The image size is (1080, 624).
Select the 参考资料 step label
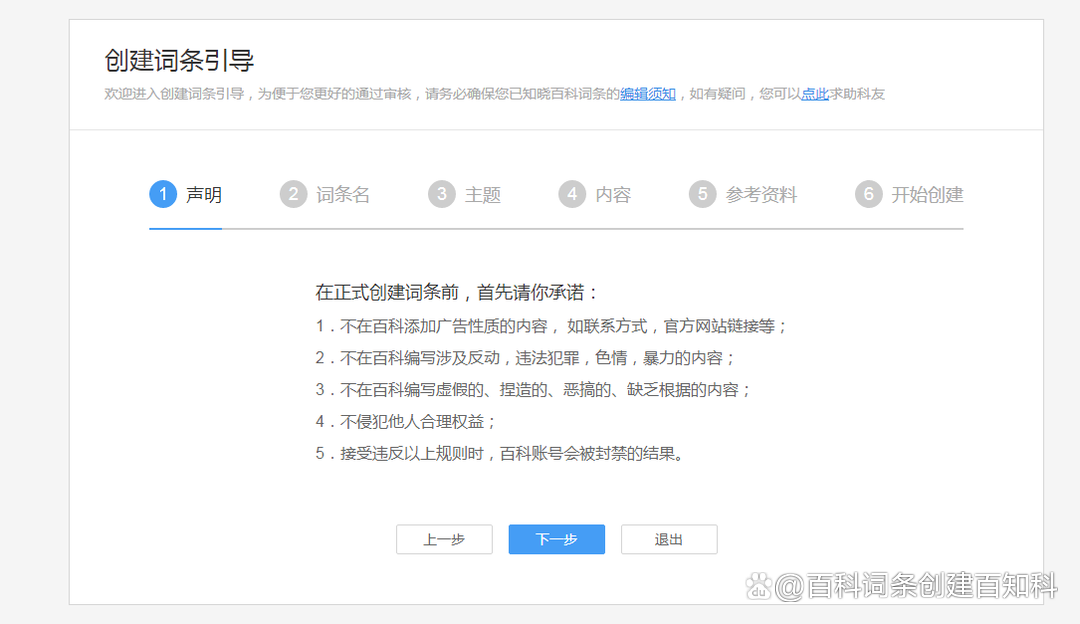click(761, 195)
